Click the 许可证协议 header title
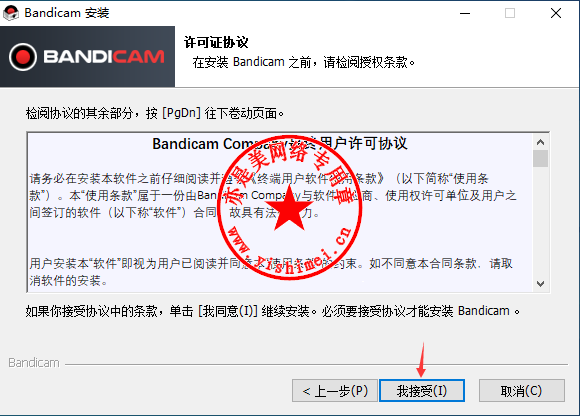 tap(216, 43)
